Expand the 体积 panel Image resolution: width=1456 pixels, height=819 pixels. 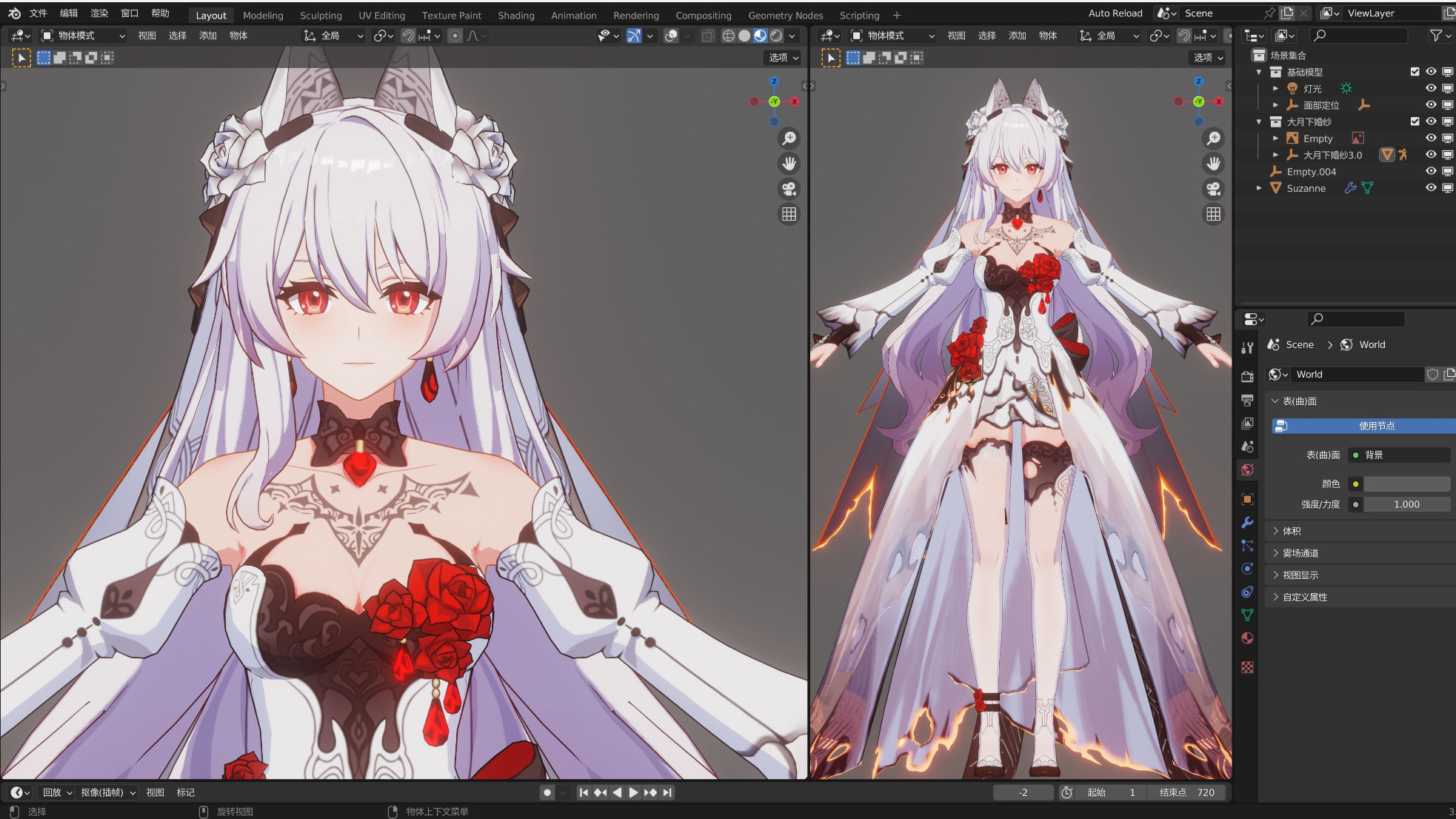pos(1291,531)
